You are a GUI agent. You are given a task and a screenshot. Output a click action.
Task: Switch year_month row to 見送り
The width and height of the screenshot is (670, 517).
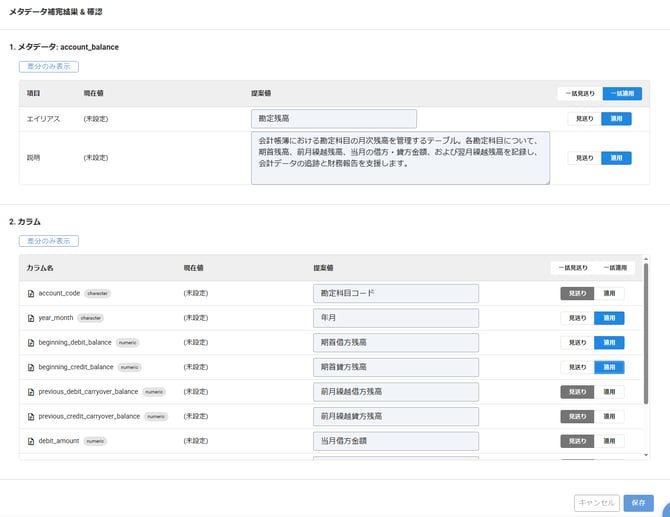coord(577,318)
